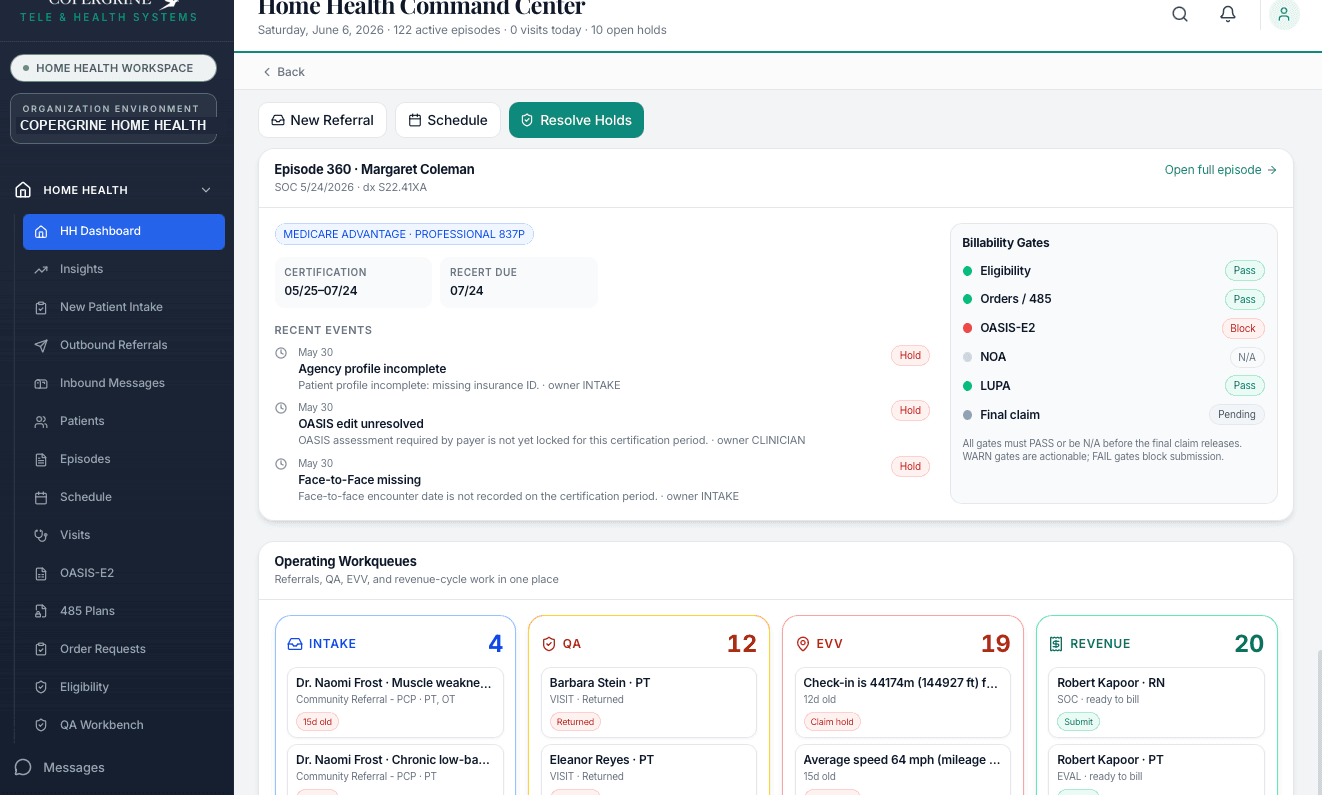Click the Home Health house icon

point(23,190)
